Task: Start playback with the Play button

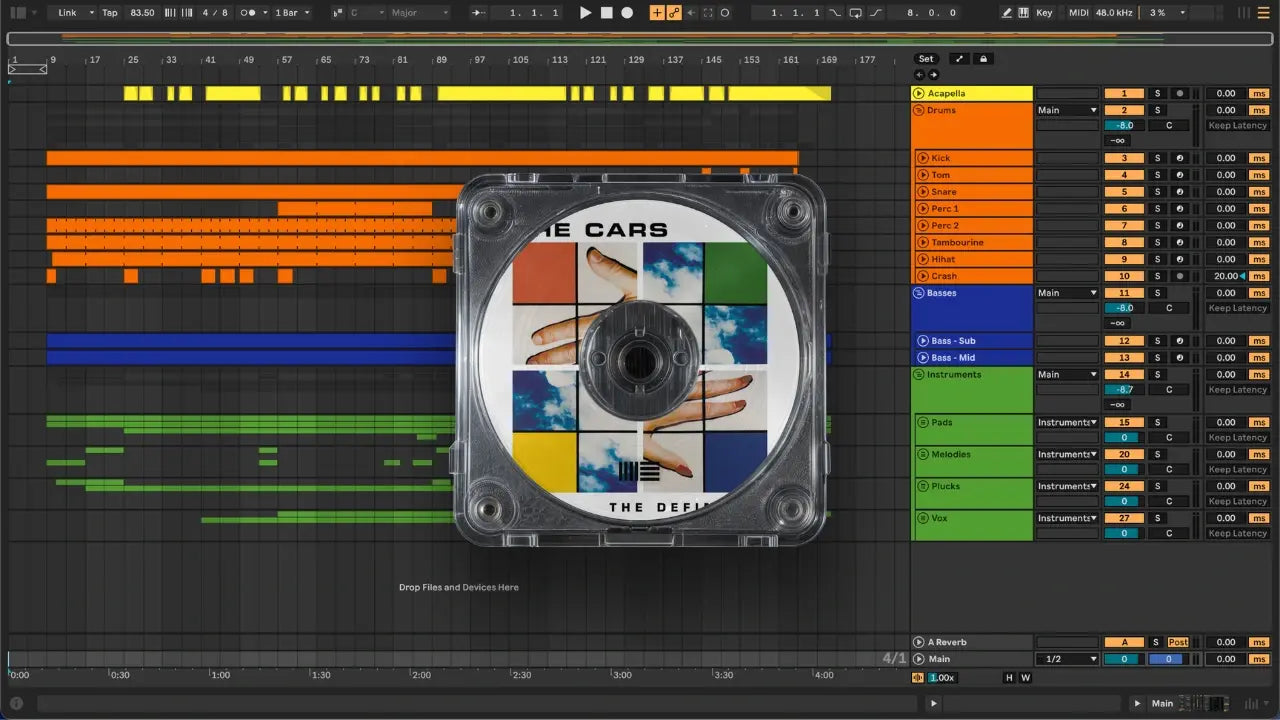Action: 586,13
